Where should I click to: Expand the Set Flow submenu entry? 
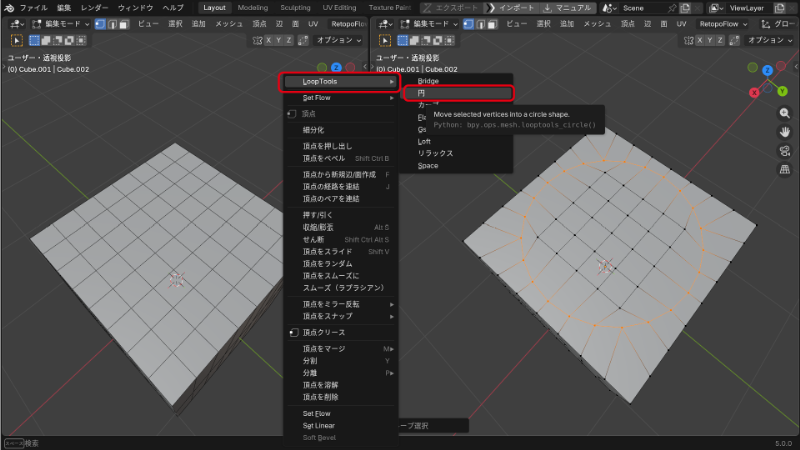click(x=340, y=97)
